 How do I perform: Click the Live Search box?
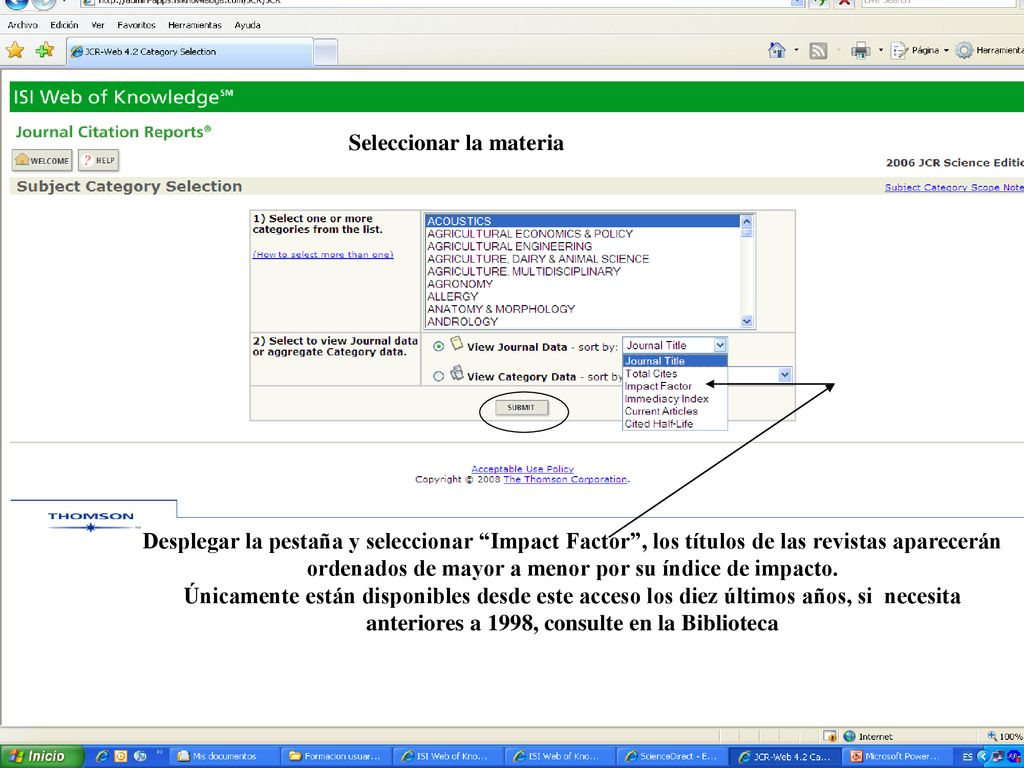tap(937, 3)
